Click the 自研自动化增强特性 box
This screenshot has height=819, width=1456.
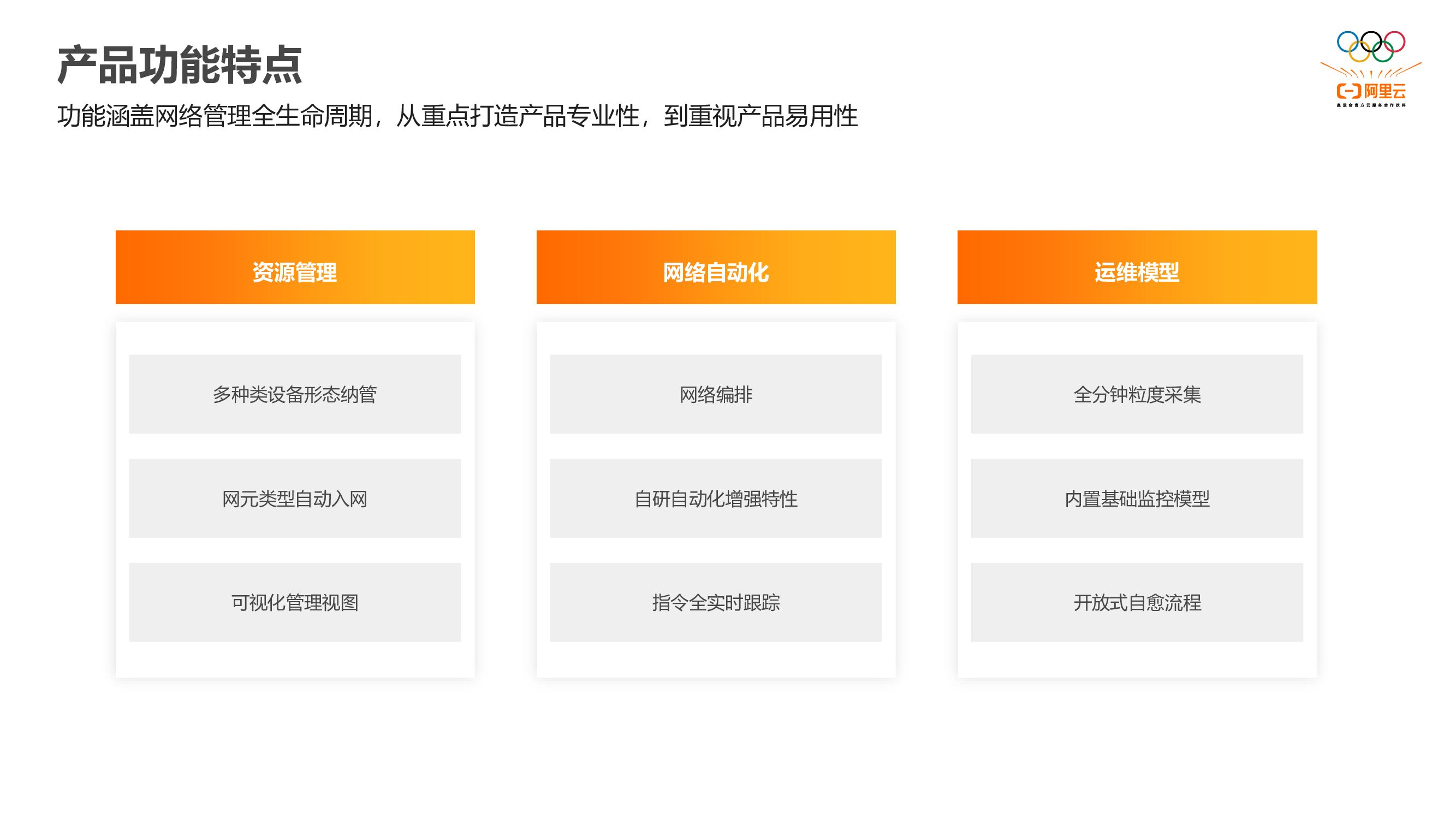pyautogui.click(x=716, y=498)
